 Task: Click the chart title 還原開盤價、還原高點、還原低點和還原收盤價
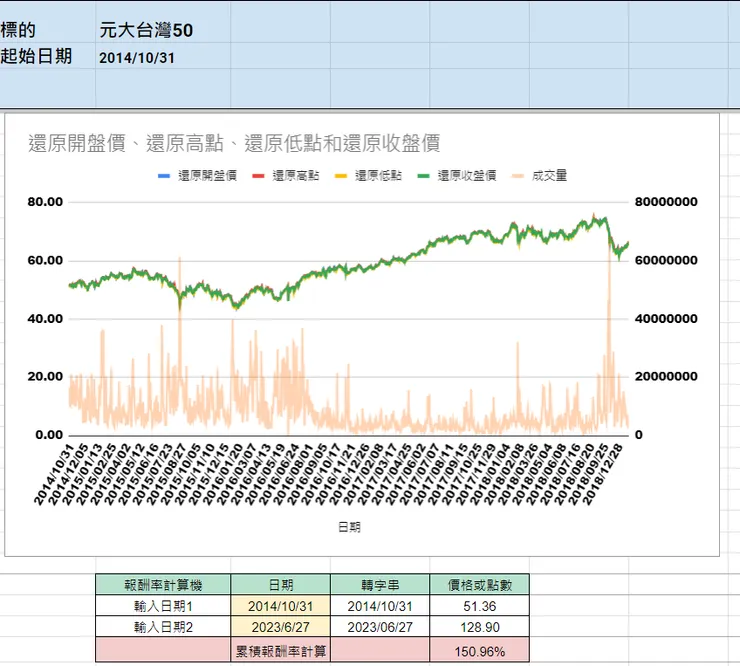tap(234, 143)
